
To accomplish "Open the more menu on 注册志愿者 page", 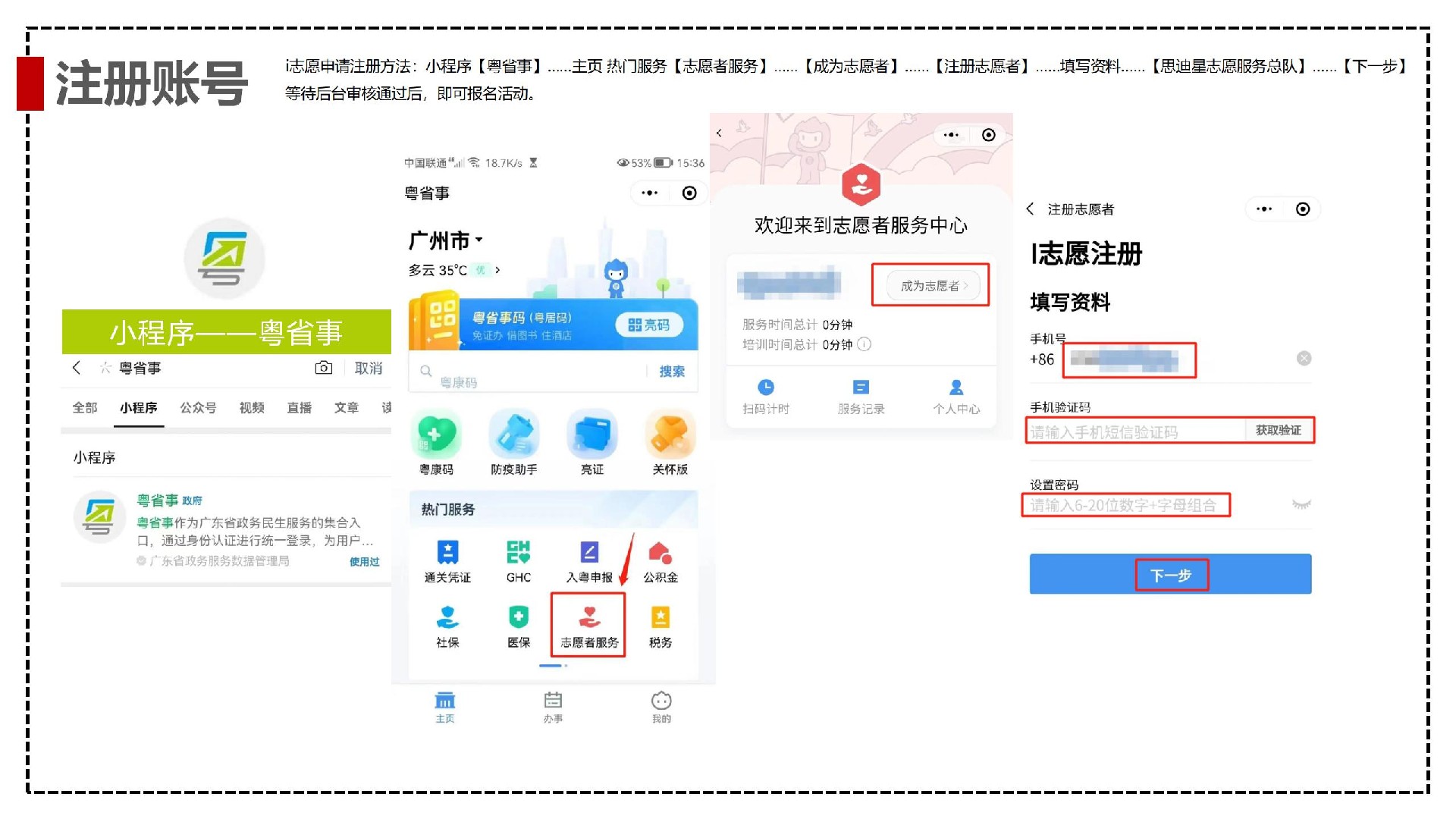I will point(1264,209).
